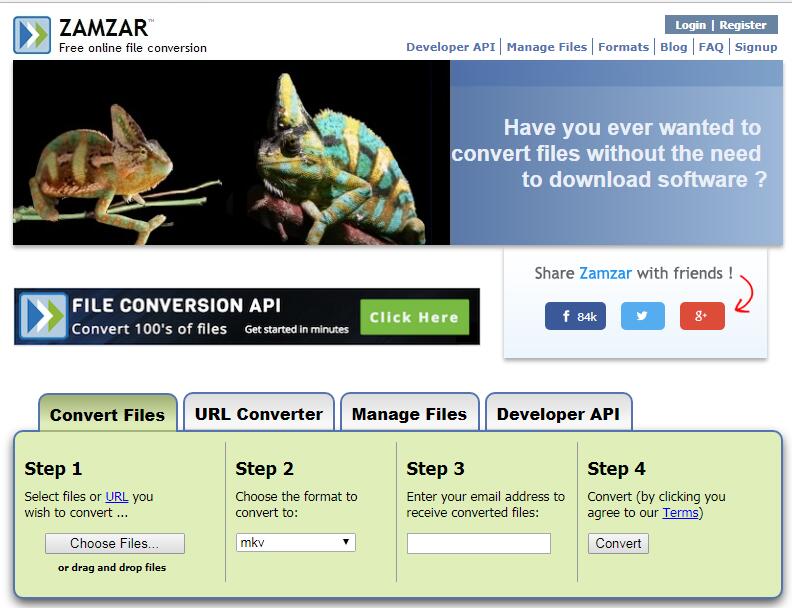This screenshot has width=792, height=608.
Task: Open the Register link
Action: pyautogui.click(x=742, y=25)
